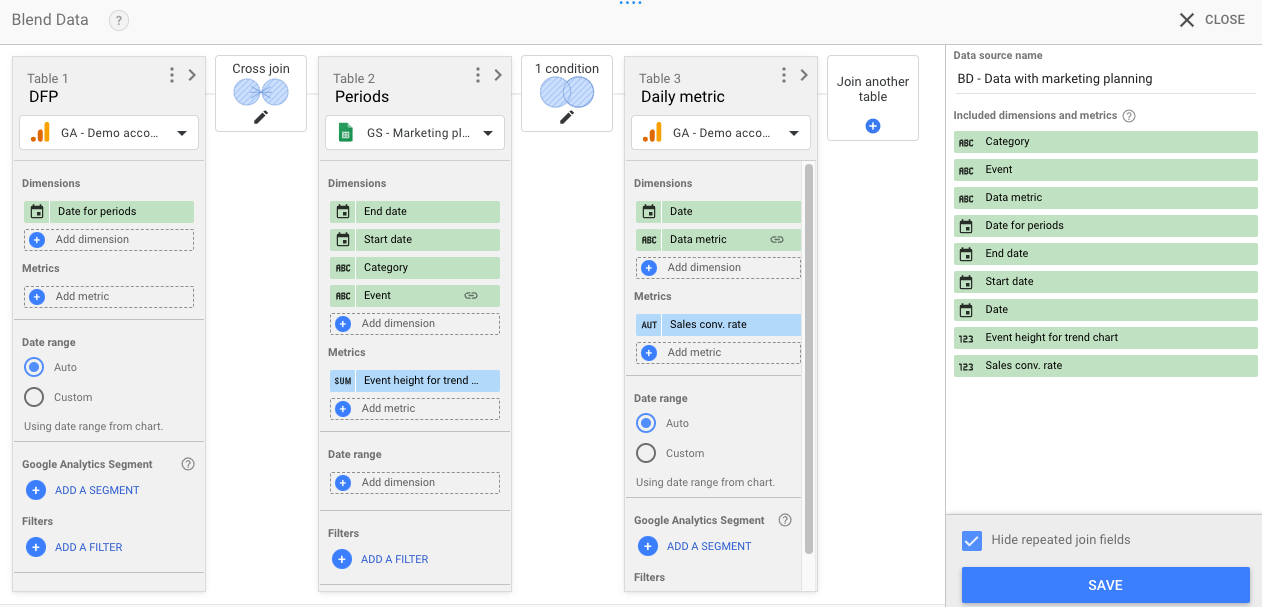The image size is (1262, 607).
Task: Click plus icon to join another table
Action: [873, 126]
